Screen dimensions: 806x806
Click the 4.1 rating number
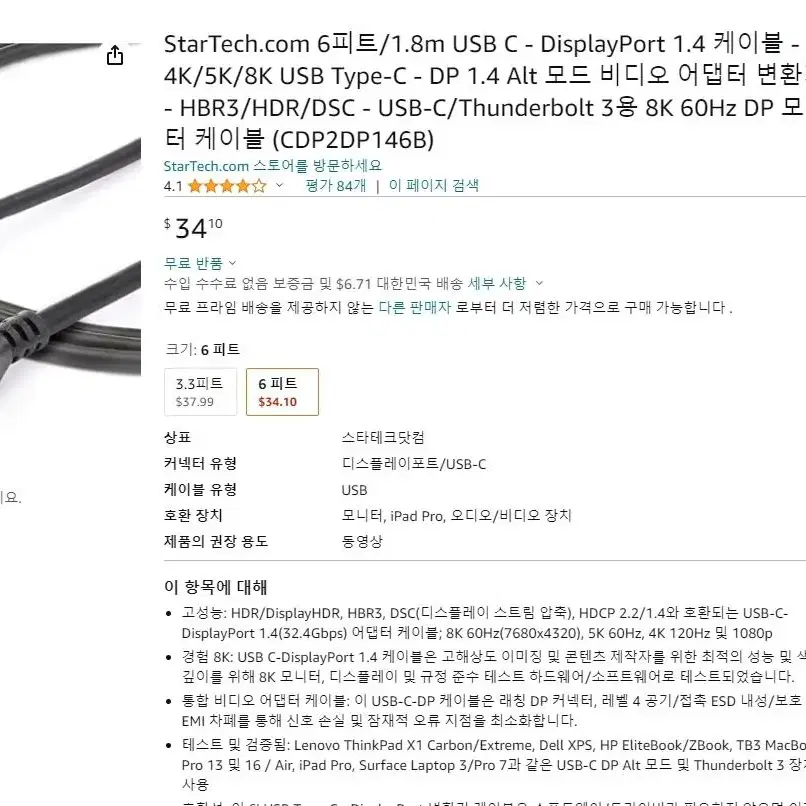tap(173, 186)
